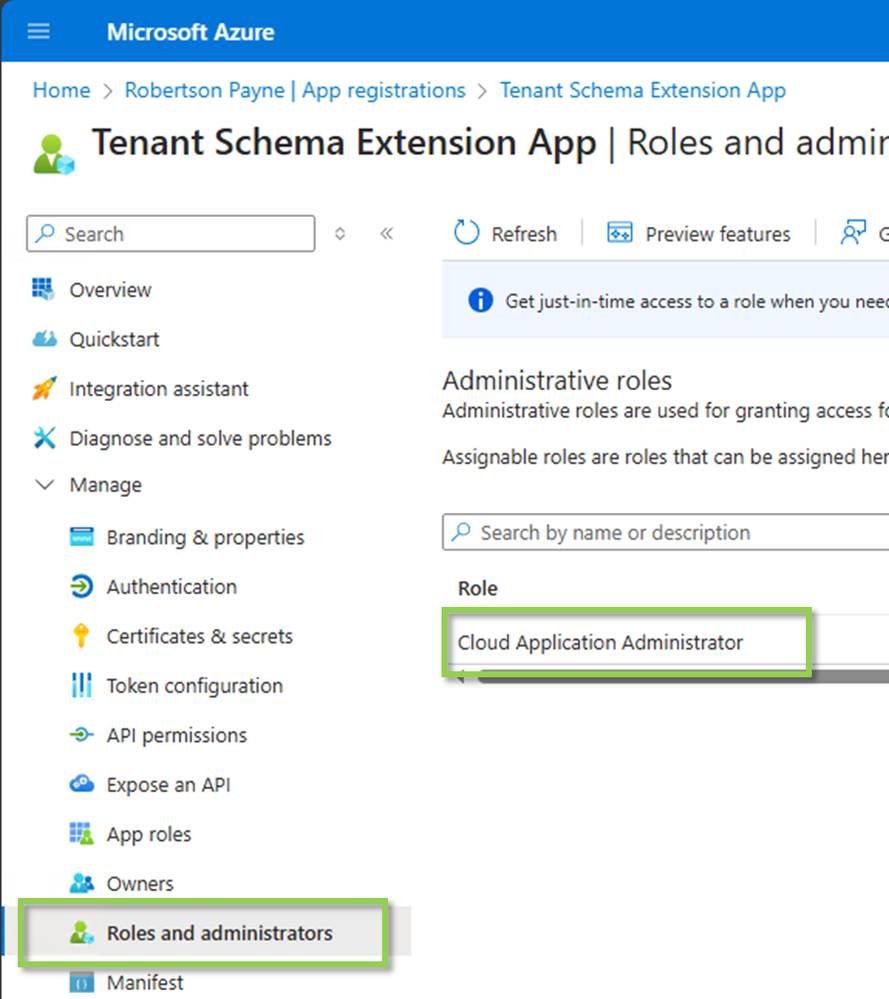This screenshot has width=889, height=999.
Task: Open Robertson Payne | App registrations breadcrumb
Action: coord(295,90)
